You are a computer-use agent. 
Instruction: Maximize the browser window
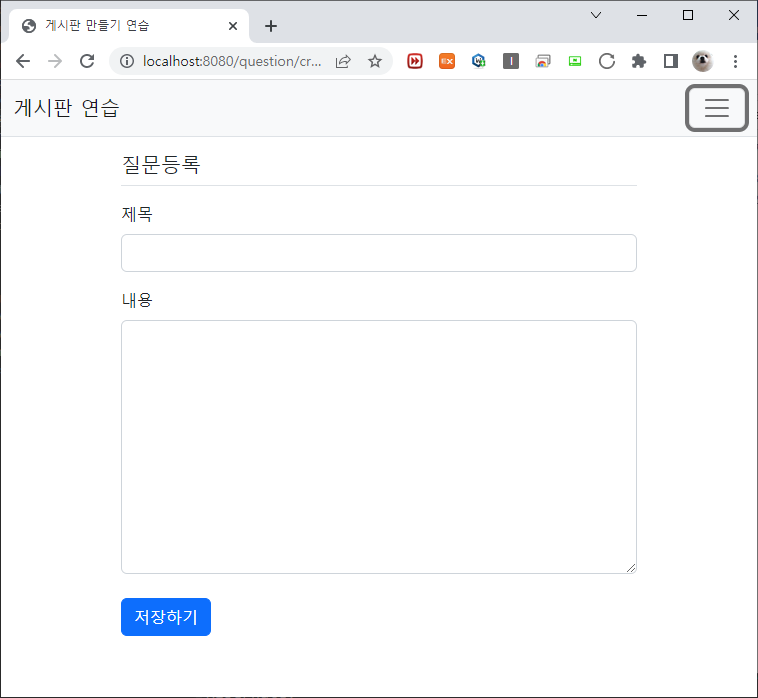pyautogui.click(x=688, y=15)
